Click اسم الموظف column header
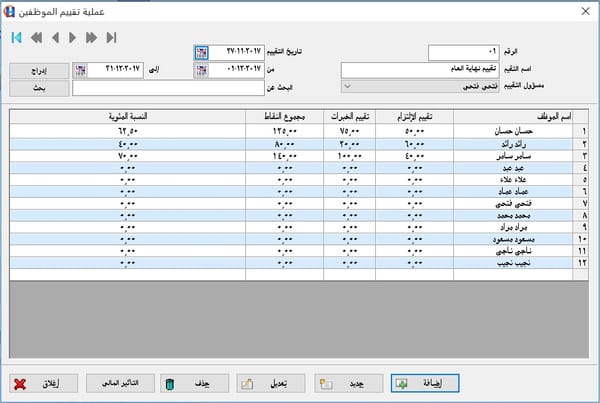The height and width of the screenshot is (403, 600). point(513,117)
